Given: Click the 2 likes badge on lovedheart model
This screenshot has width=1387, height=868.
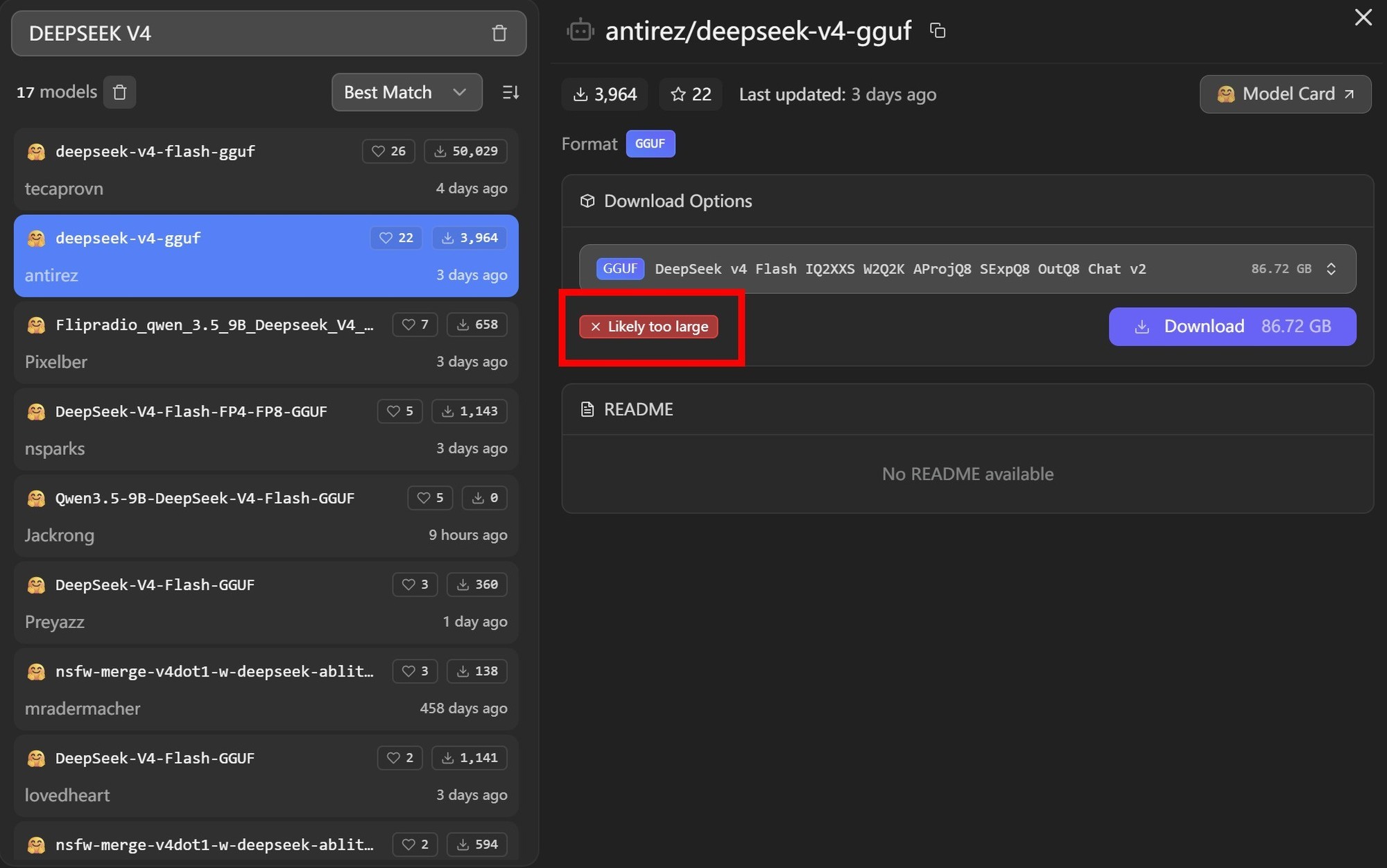Looking at the screenshot, I should tap(400, 758).
